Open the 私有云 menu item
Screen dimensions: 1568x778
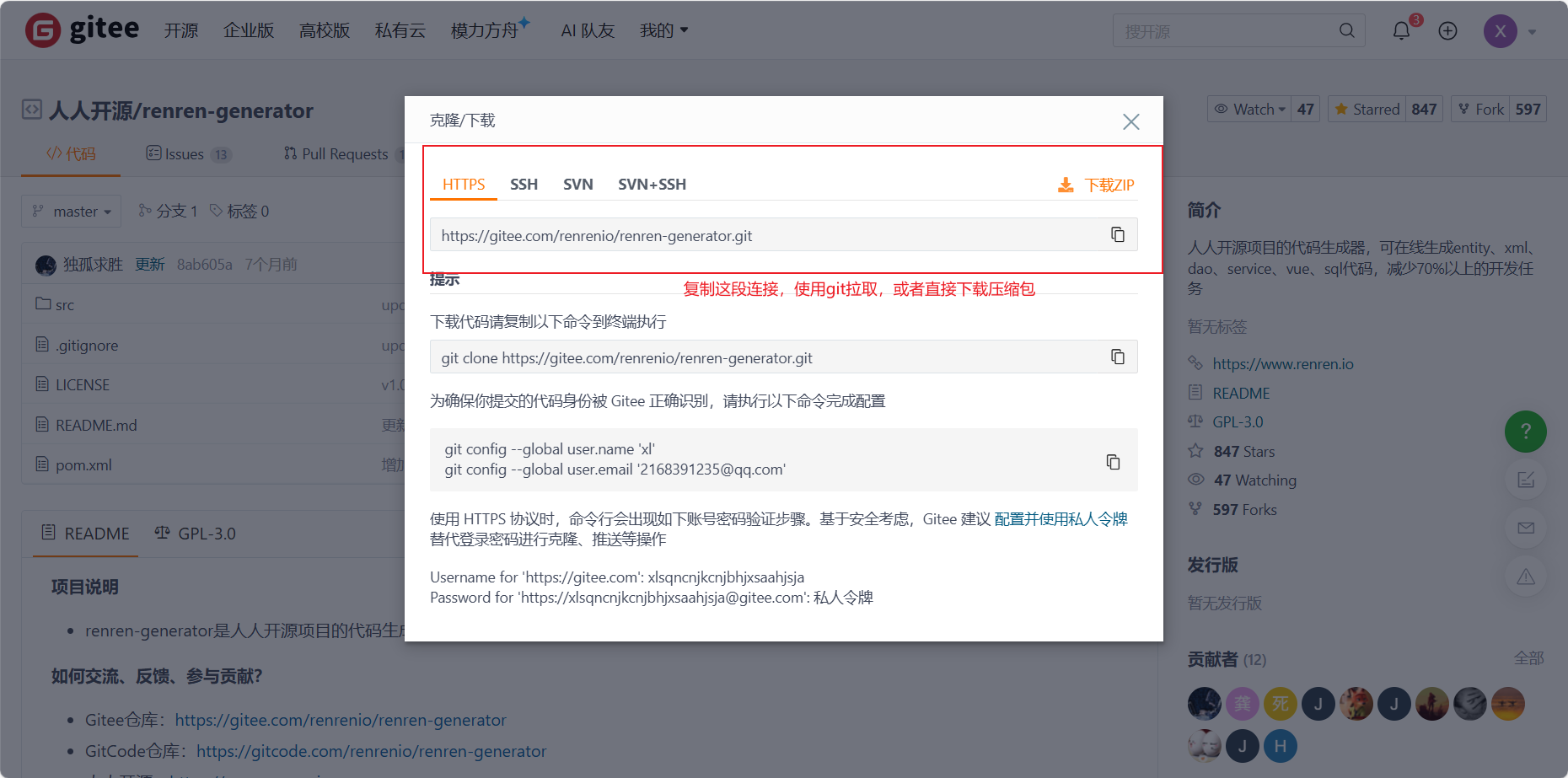pos(400,31)
